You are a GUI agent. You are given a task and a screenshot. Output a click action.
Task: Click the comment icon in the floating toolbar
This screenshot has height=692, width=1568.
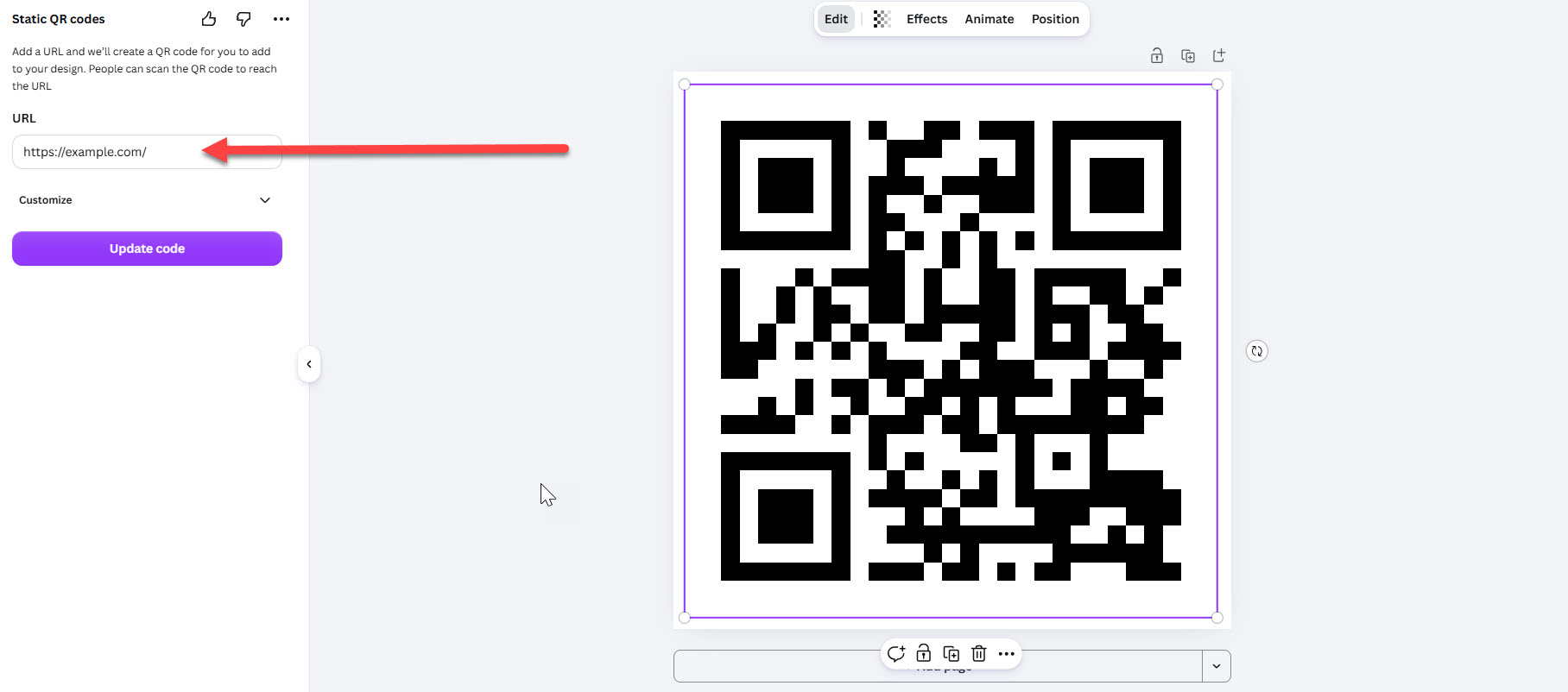click(896, 653)
